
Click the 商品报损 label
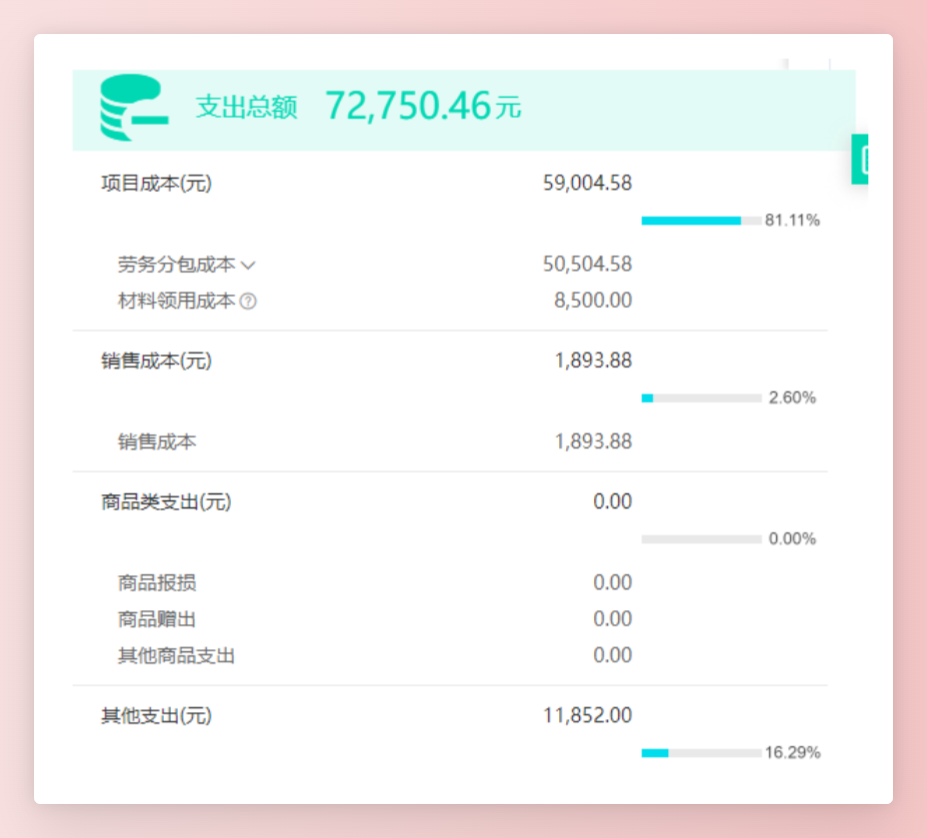coord(157,583)
